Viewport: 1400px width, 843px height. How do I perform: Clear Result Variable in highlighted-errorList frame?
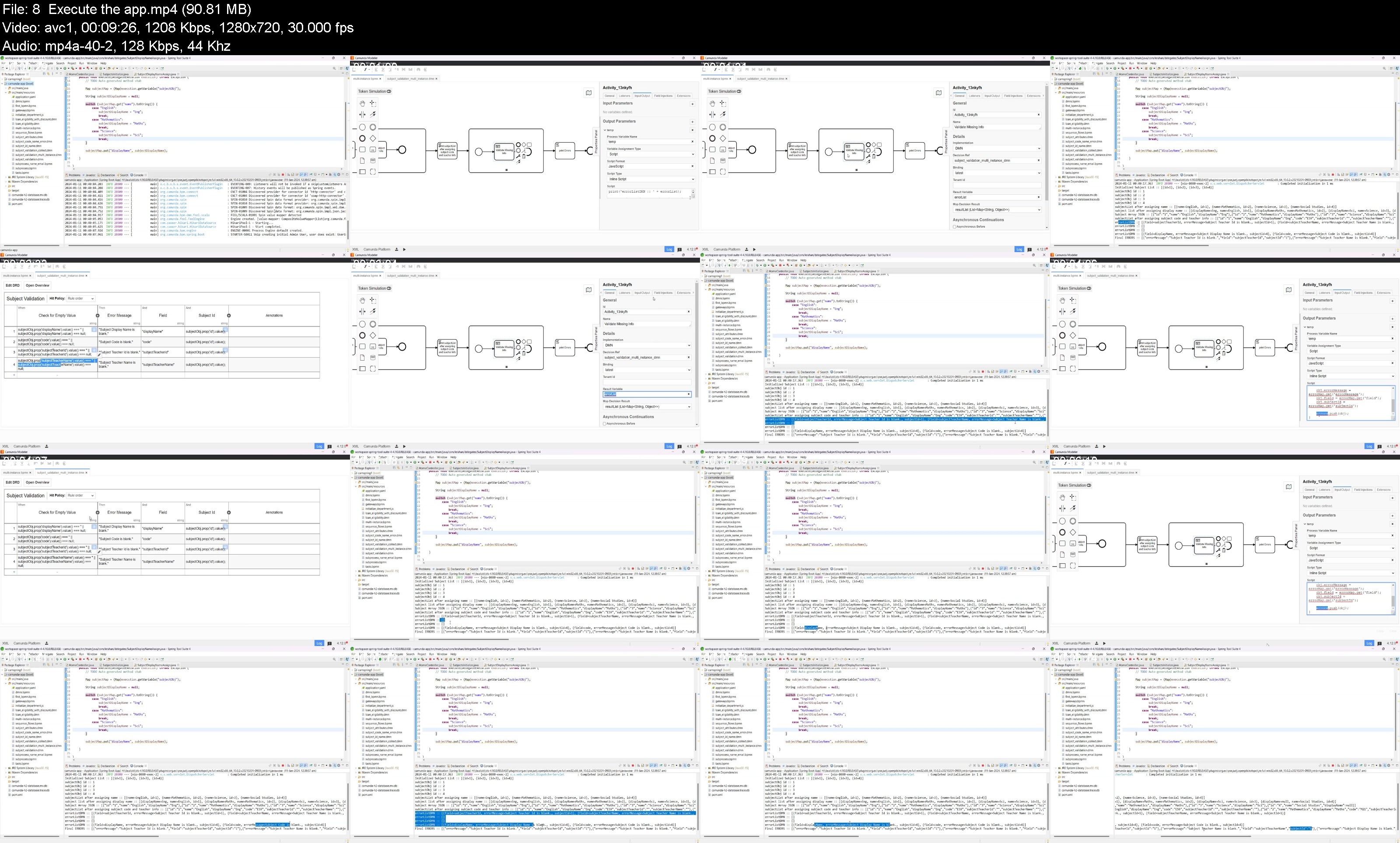[689, 394]
